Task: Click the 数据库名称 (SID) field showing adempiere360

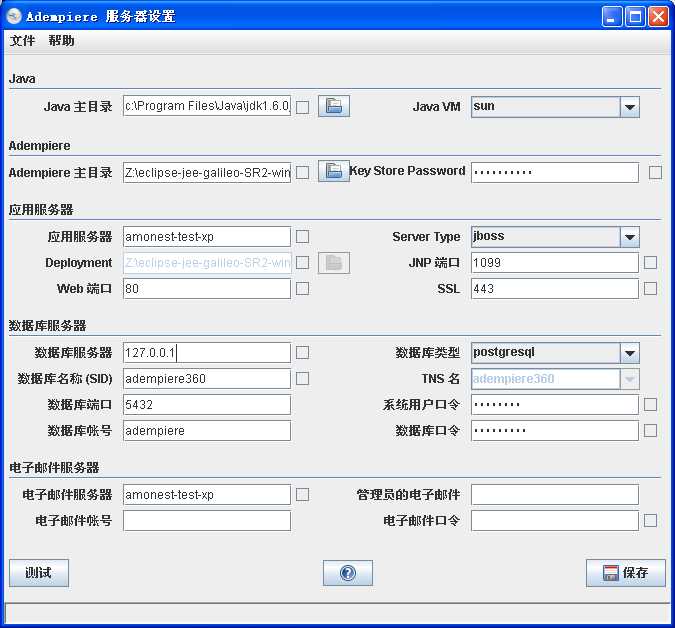Action: click(x=207, y=379)
